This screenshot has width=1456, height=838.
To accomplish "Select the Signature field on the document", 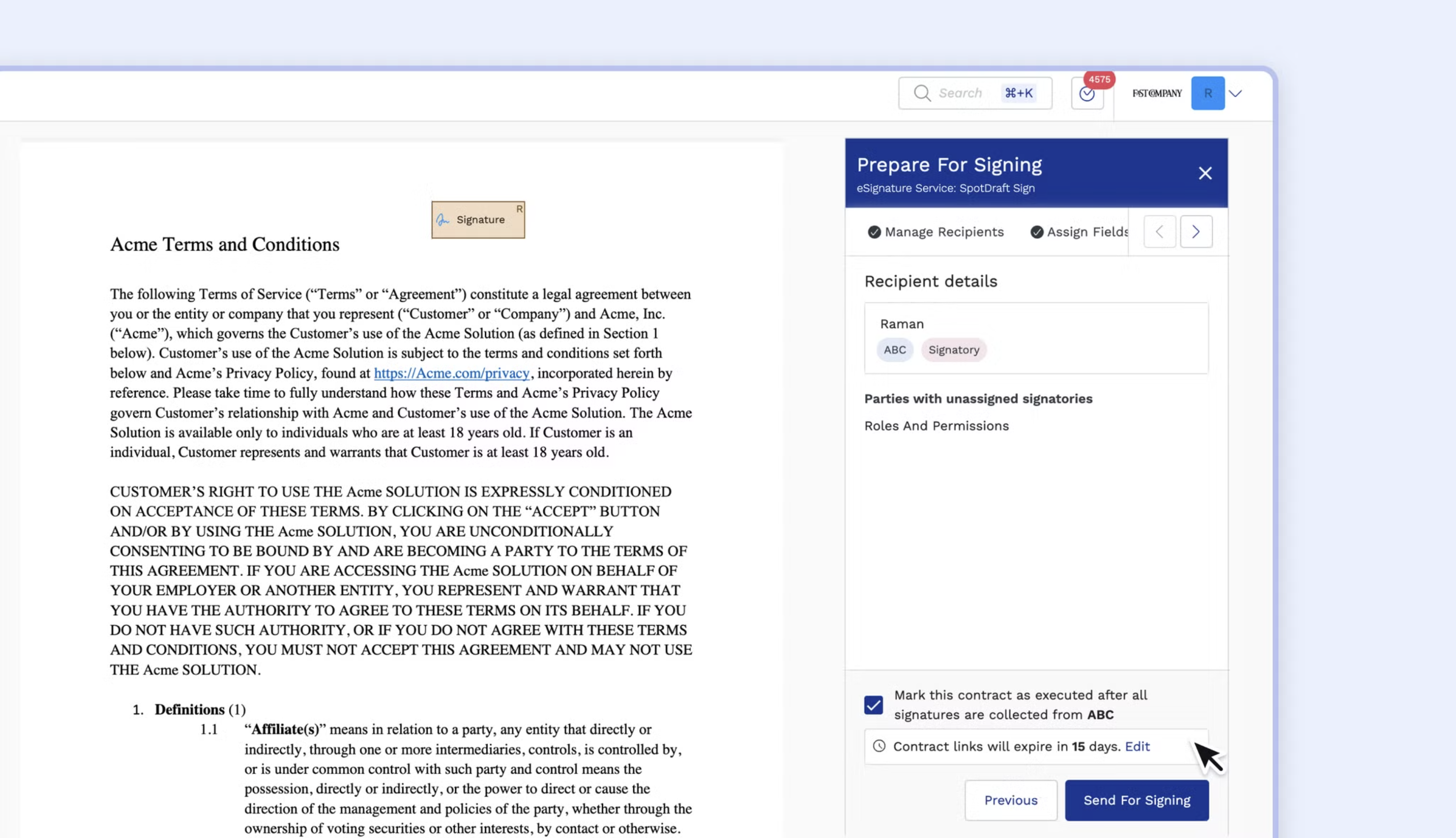I will coord(478,220).
